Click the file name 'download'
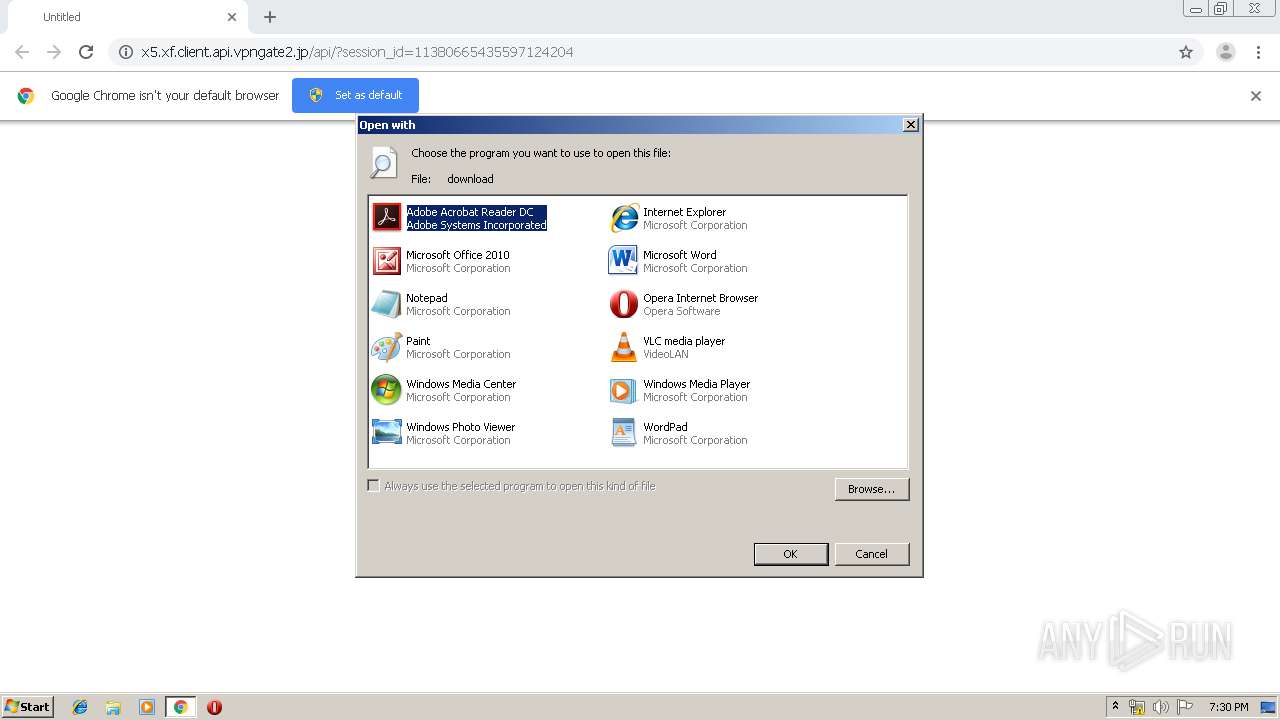The height and width of the screenshot is (720, 1280). [470, 179]
